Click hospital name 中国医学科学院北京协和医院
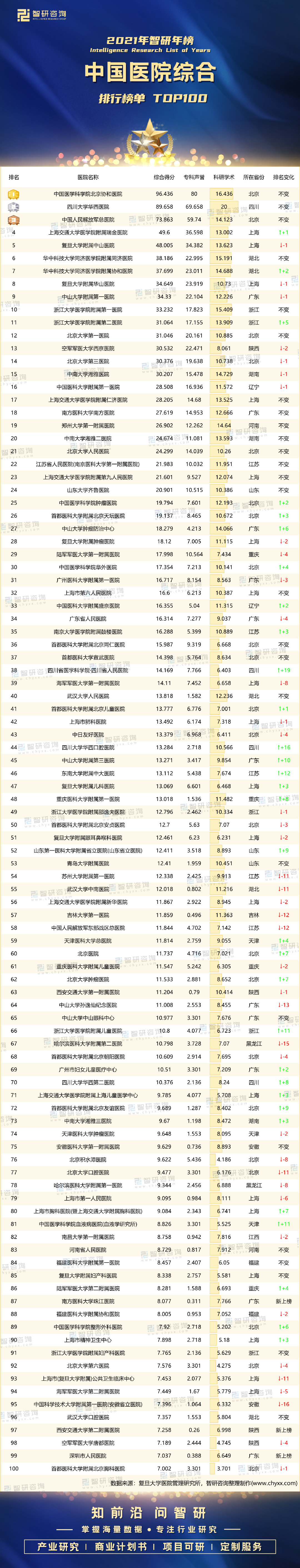 point(88,194)
